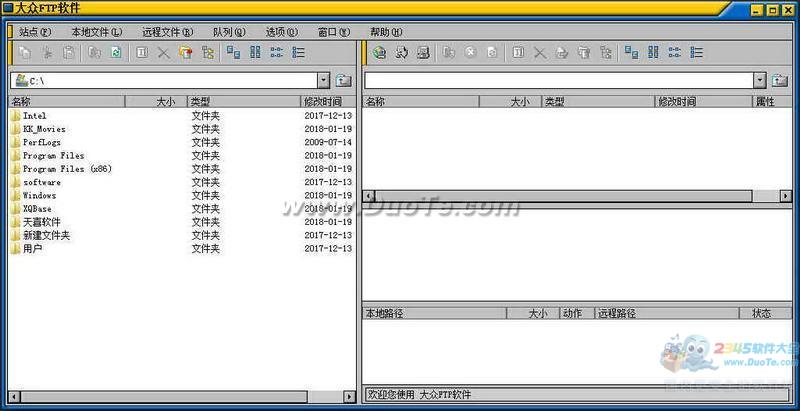Screen dimensions: 800x411
Task: Click the remote disconnect server icon
Action: pyautogui.click(x=423, y=53)
